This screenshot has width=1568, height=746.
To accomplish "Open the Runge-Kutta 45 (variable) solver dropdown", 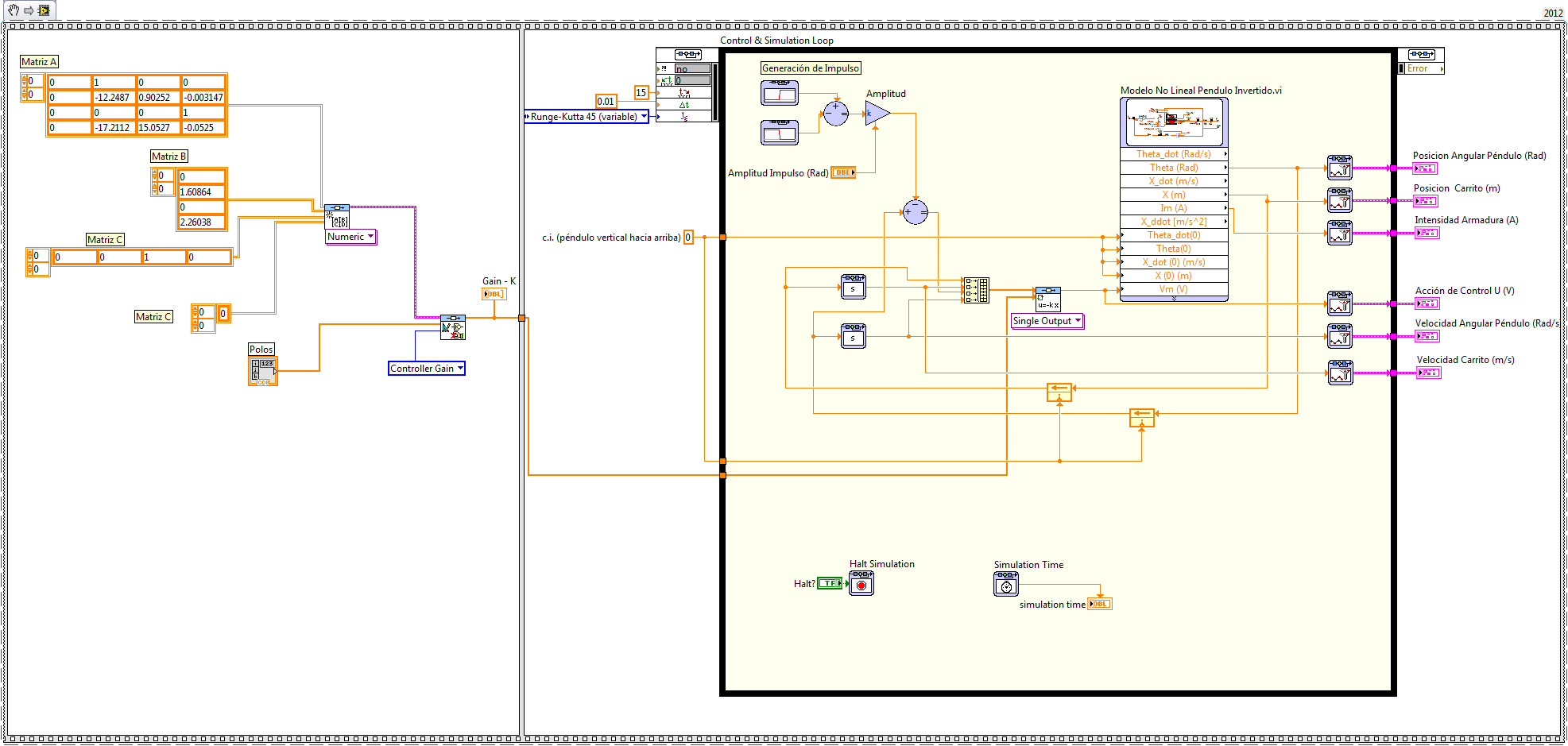I will [x=587, y=117].
